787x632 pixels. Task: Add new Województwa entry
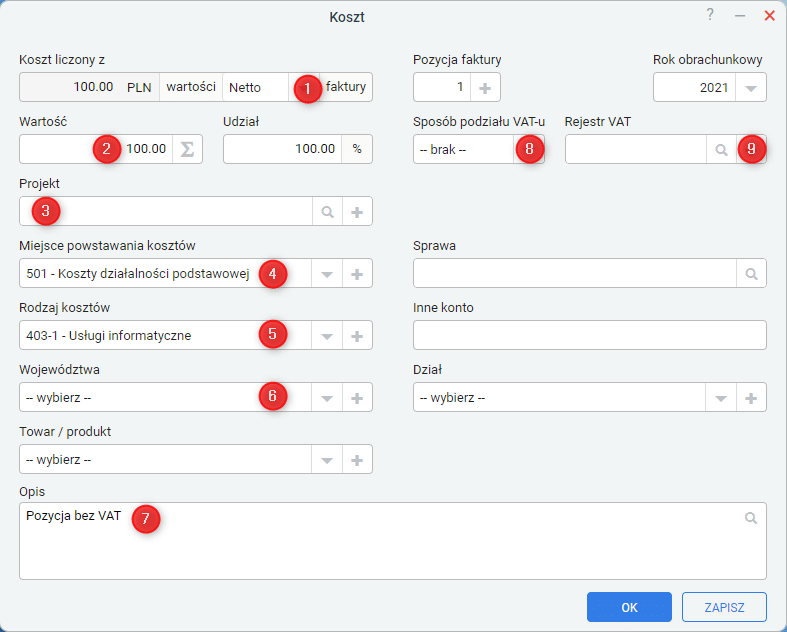(357, 398)
